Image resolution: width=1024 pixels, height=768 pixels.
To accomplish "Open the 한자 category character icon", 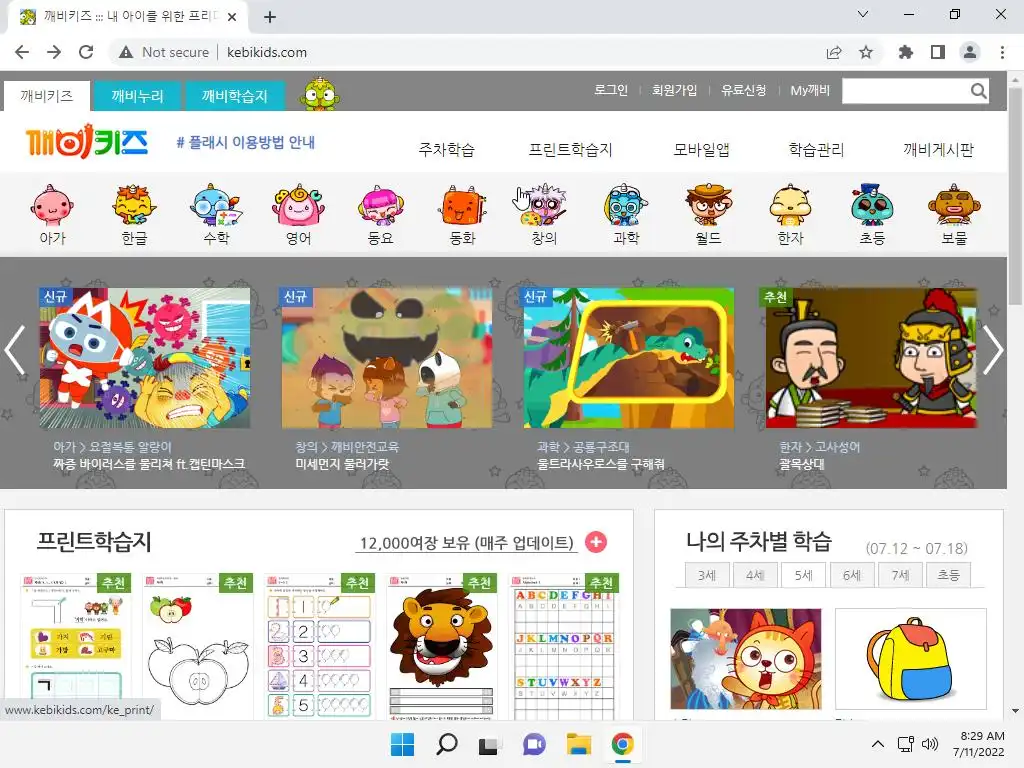I will coord(790,205).
